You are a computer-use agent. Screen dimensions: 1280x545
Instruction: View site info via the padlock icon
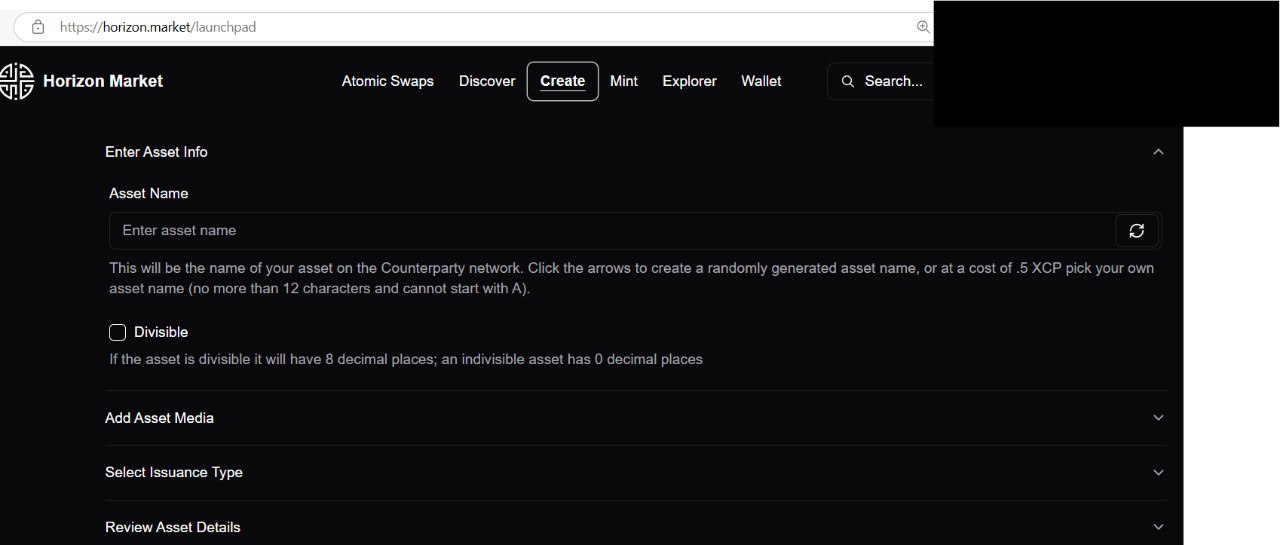[x=38, y=27]
